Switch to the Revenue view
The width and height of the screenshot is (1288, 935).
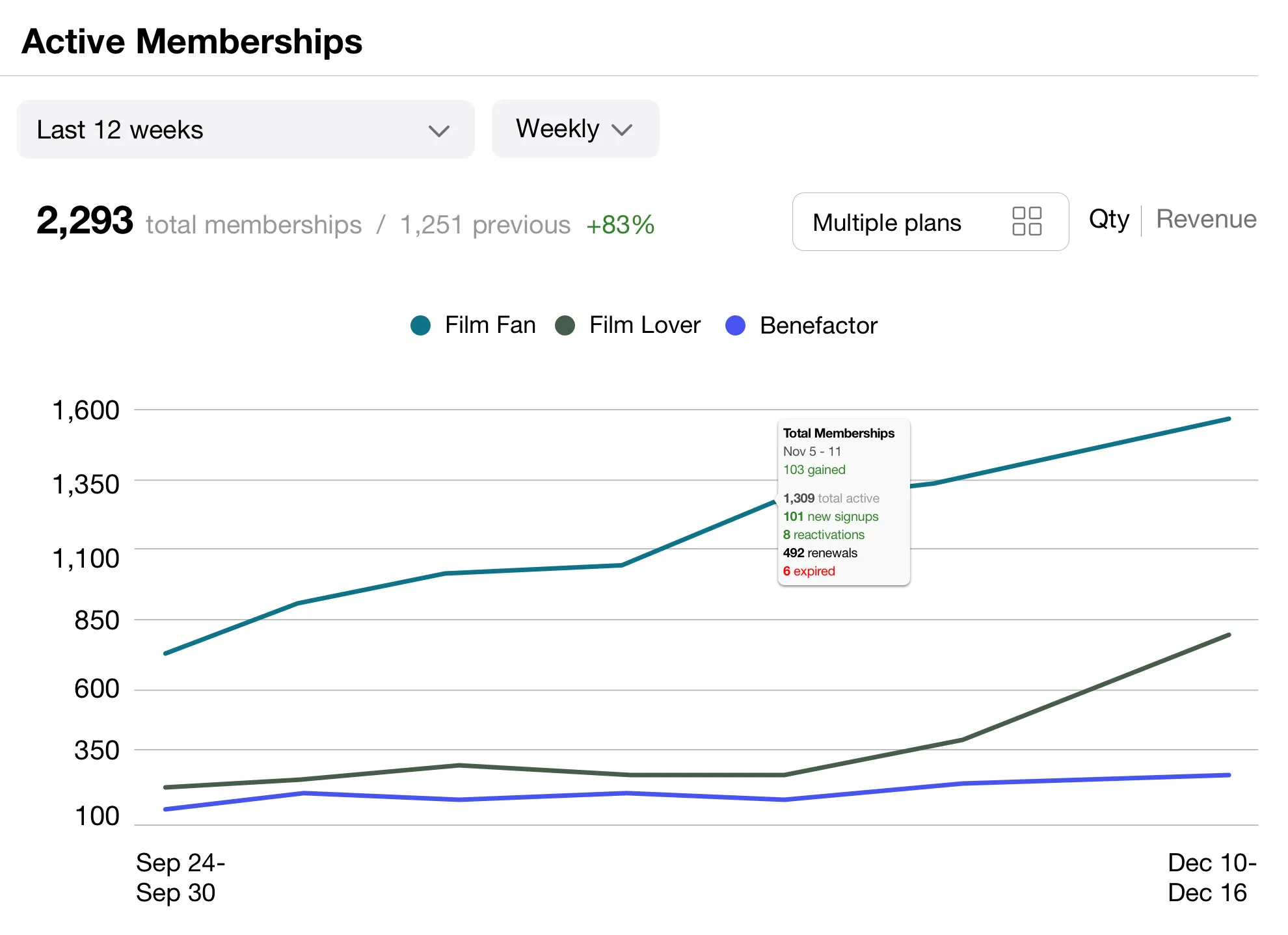coord(1206,219)
